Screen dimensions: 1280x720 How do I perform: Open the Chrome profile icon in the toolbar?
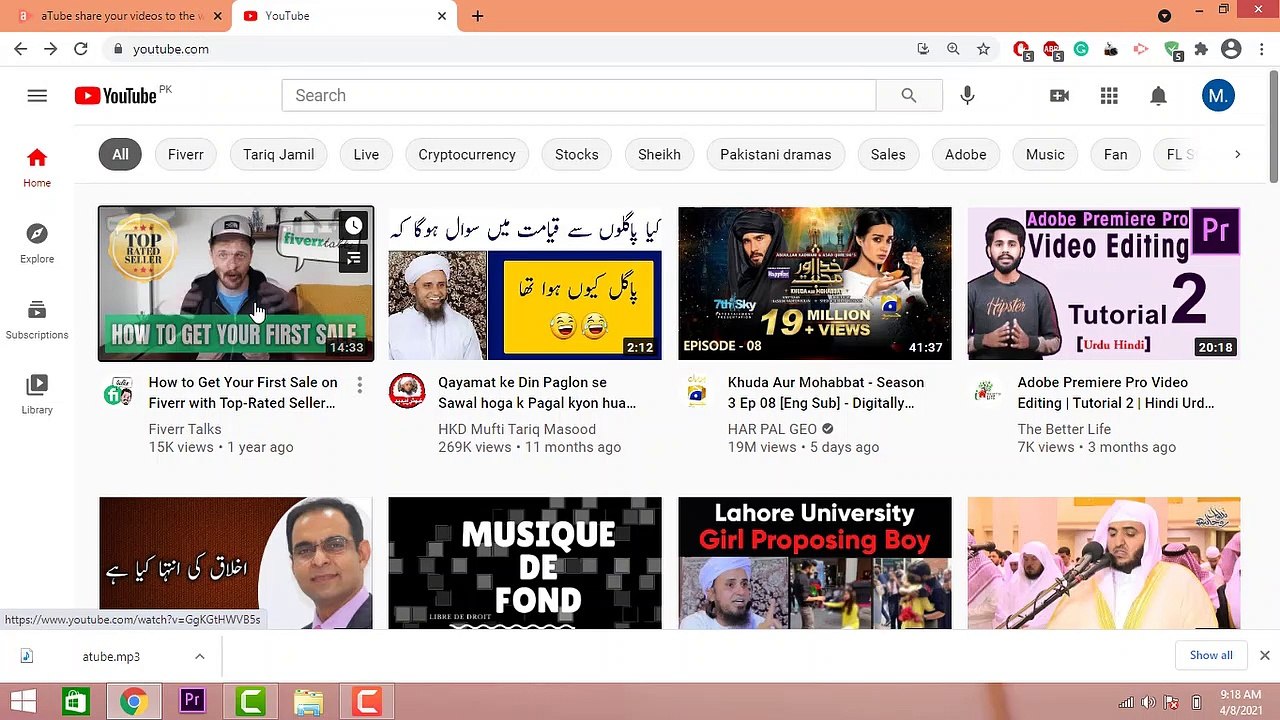(1231, 49)
